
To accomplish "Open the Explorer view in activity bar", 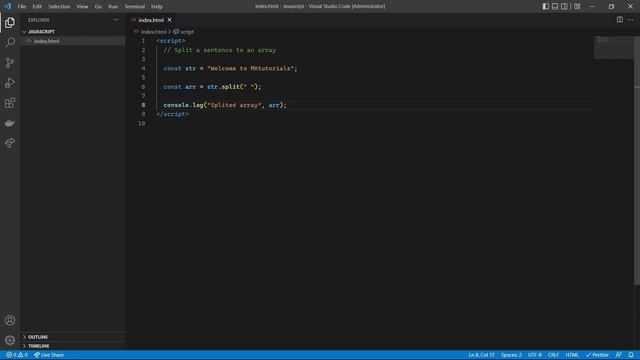I will click(x=10, y=22).
